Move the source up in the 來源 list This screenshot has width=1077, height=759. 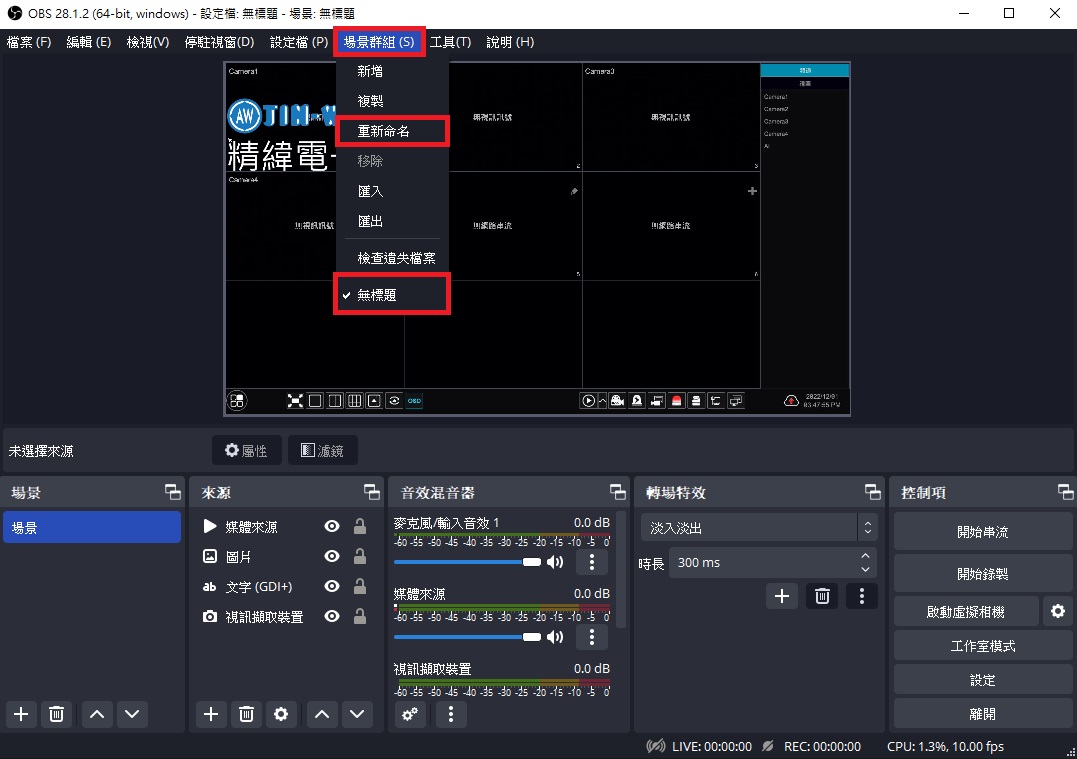321,714
